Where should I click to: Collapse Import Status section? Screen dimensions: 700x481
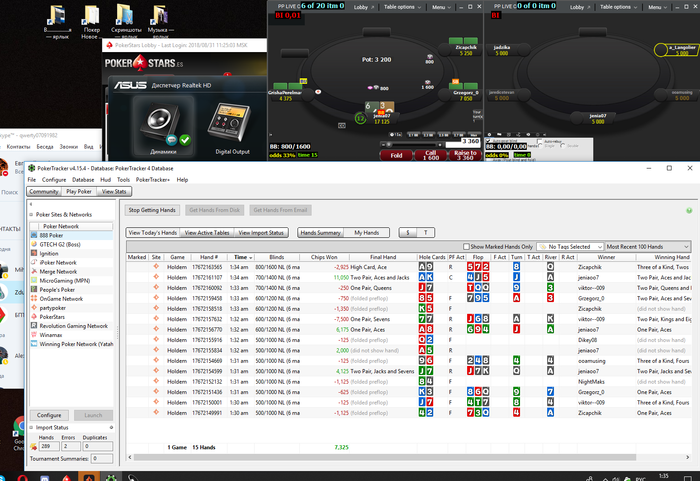tap(31, 428)
